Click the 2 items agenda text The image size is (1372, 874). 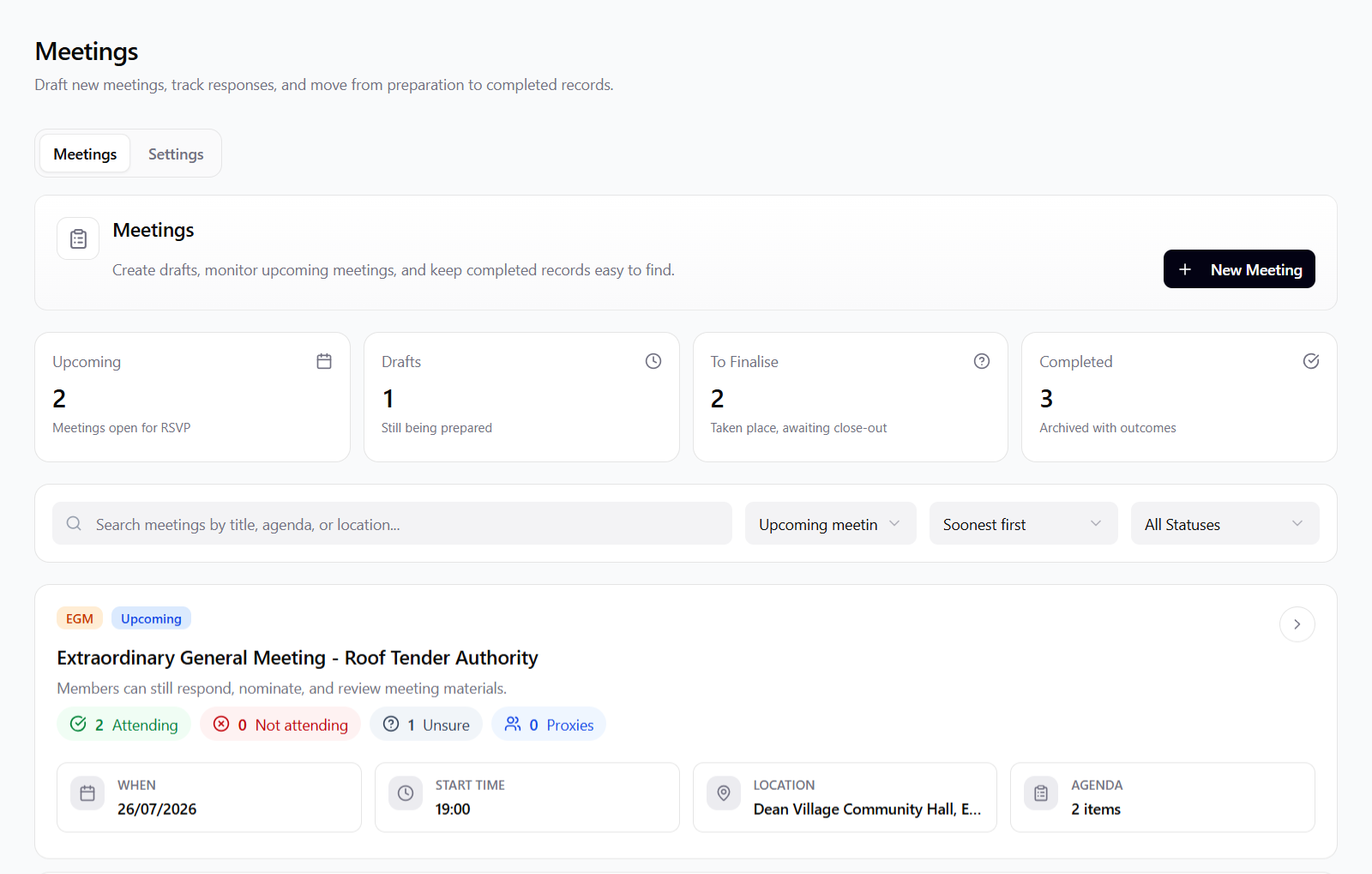coord(1096,809)
